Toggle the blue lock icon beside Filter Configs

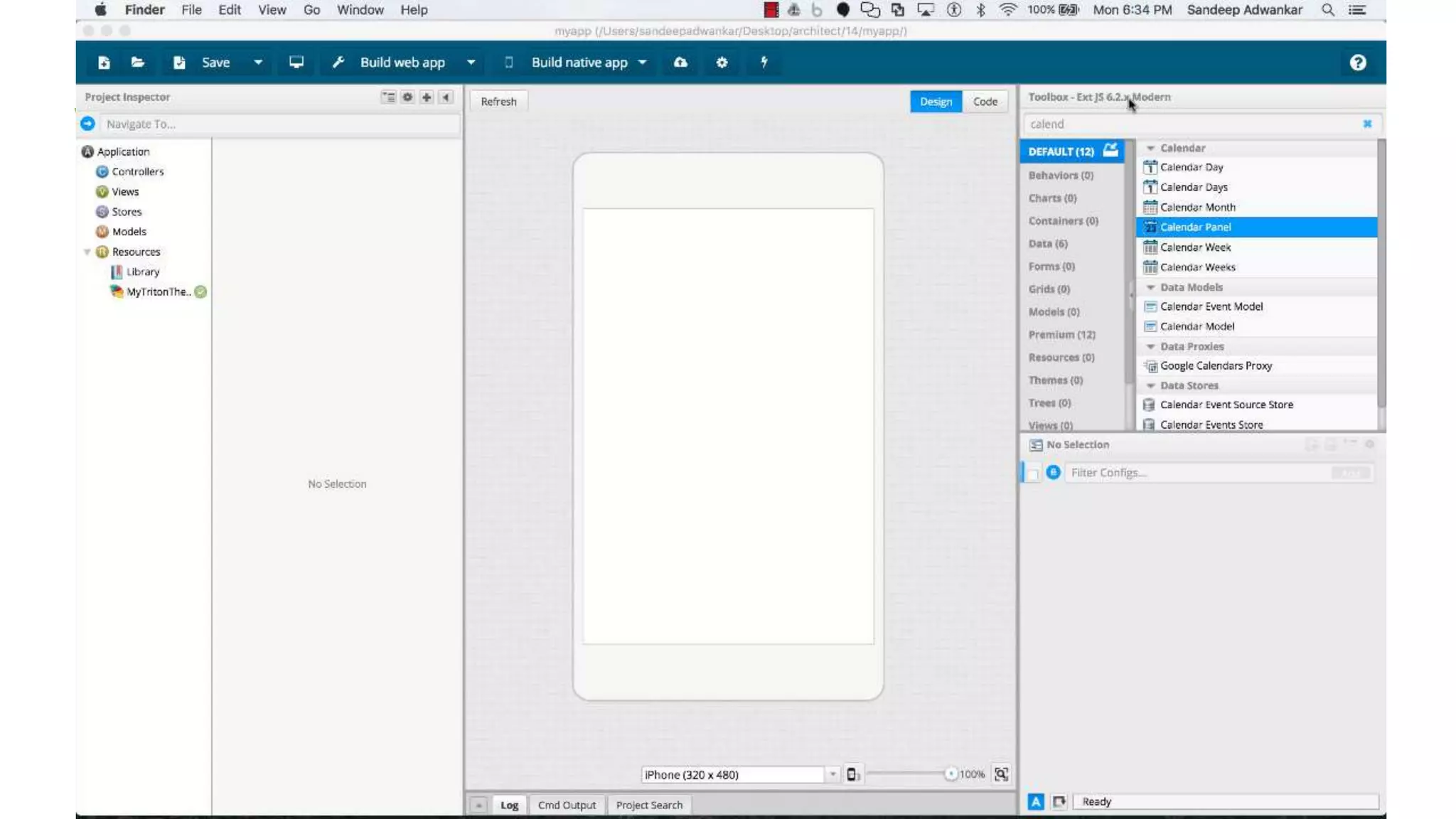(x=1053, y=472)
